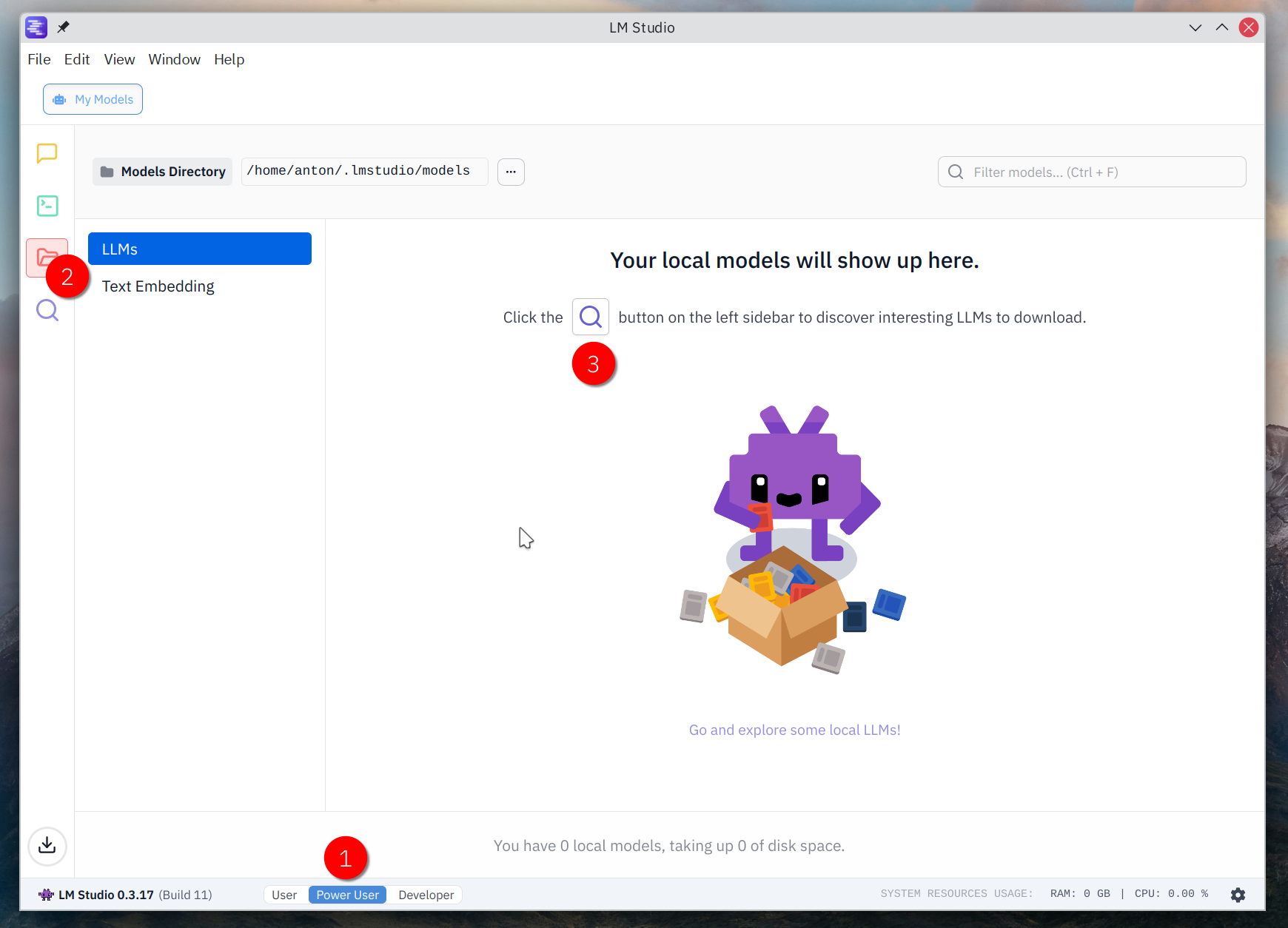The width and height of the screenshot is (1288, 928).
Task: Select the Text Embedding category
Action: [158, 286]
